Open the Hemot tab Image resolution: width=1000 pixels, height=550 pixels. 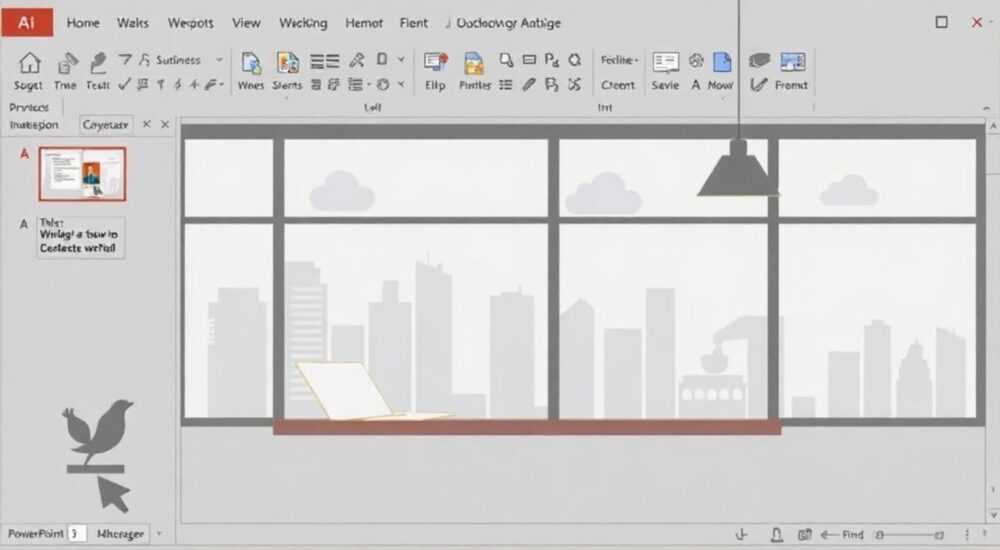pyautogui.click(x=364, y=23)
